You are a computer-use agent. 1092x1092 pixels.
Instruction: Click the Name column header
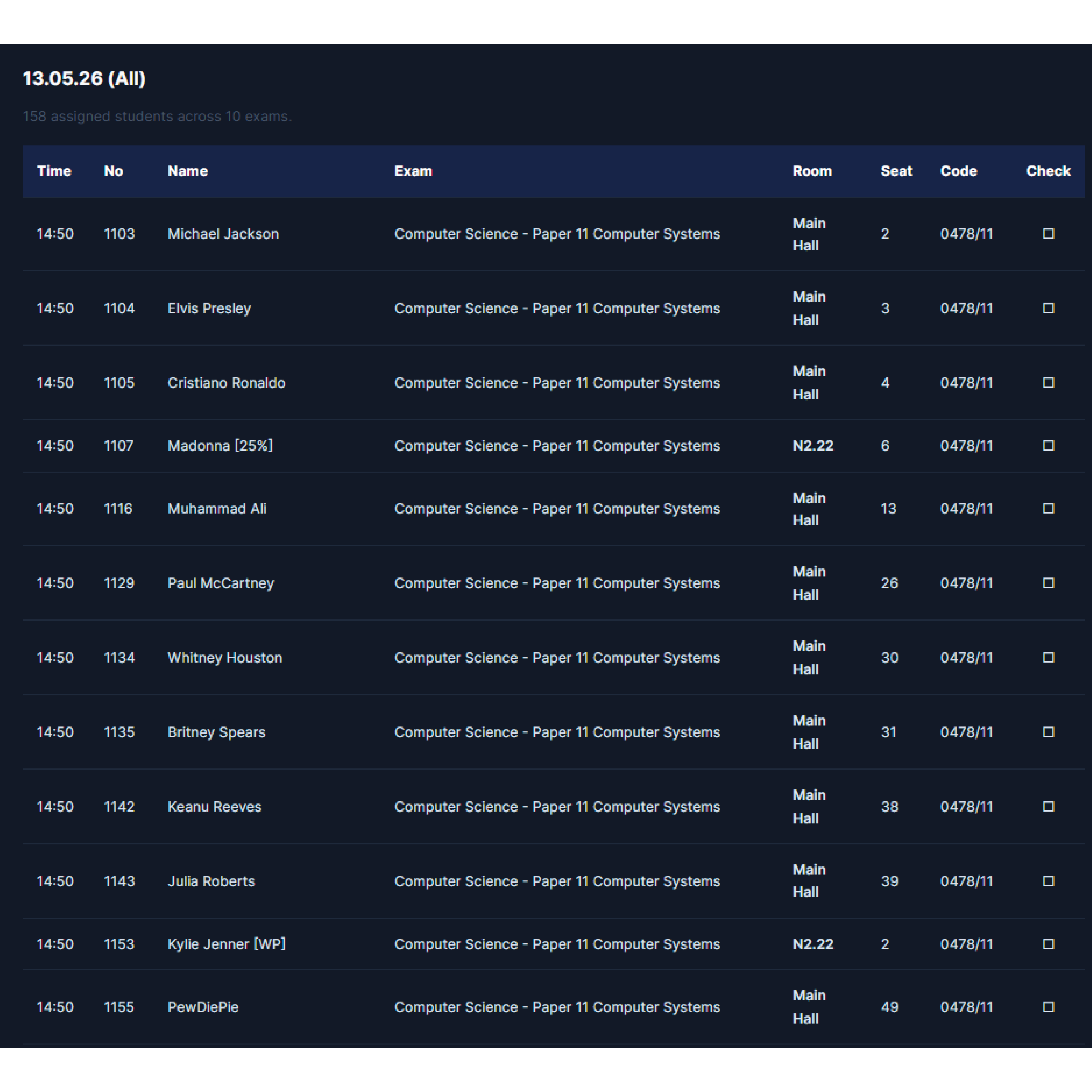(x=188, y=171)
